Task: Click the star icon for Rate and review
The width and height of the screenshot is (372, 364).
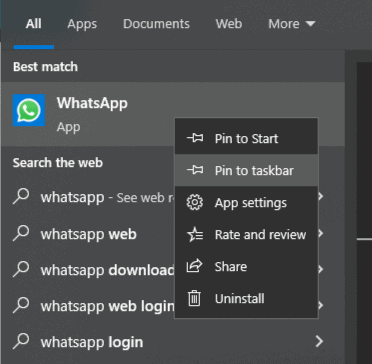Action: click(x=195, y=235)
